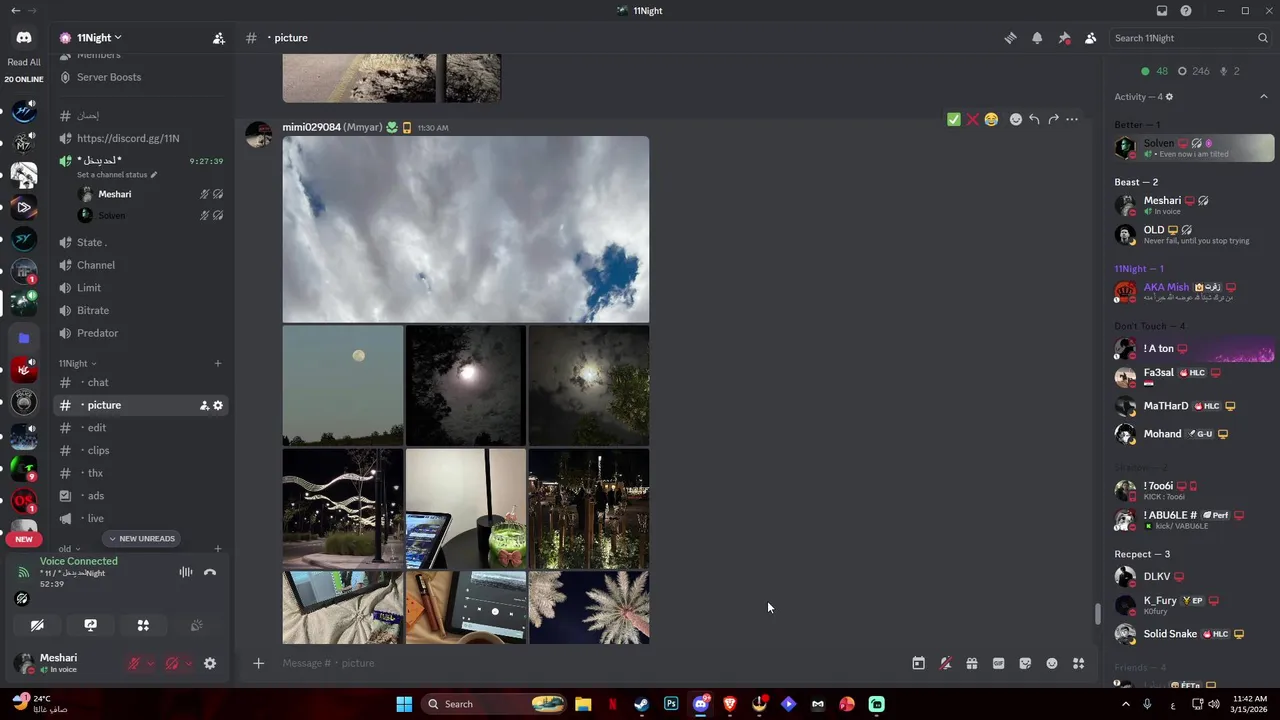Open audio output options arrow
The height and width of the screenshot is (720, 1280).
click(189, 663)
